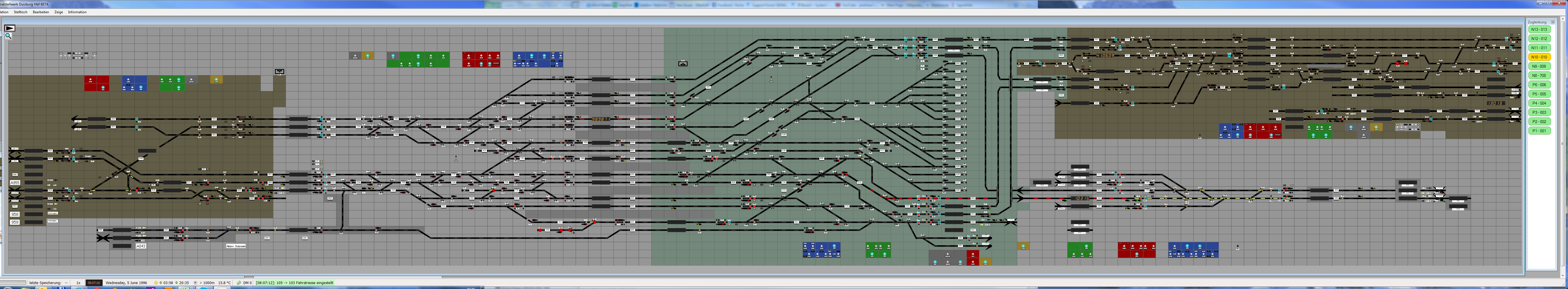Select route P2 - 002 in Zuglenkung
The image size is (1568, 289).
(x=1539, y=122)
